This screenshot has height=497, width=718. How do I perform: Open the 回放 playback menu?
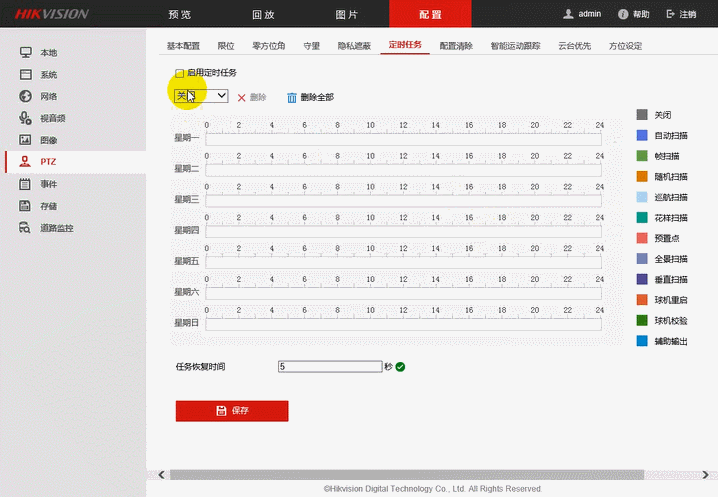tap(263, 15)
